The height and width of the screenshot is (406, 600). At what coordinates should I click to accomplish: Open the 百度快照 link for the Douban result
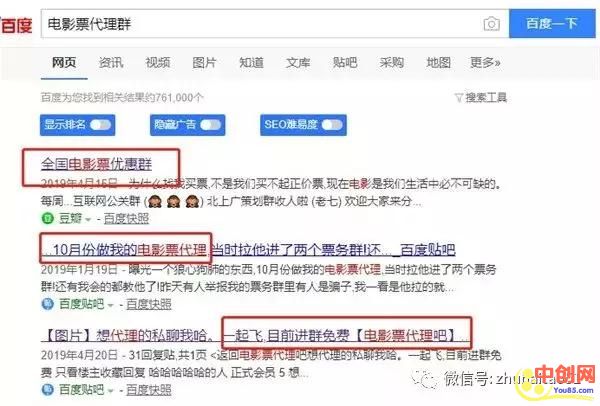click(x=126, y=218)
